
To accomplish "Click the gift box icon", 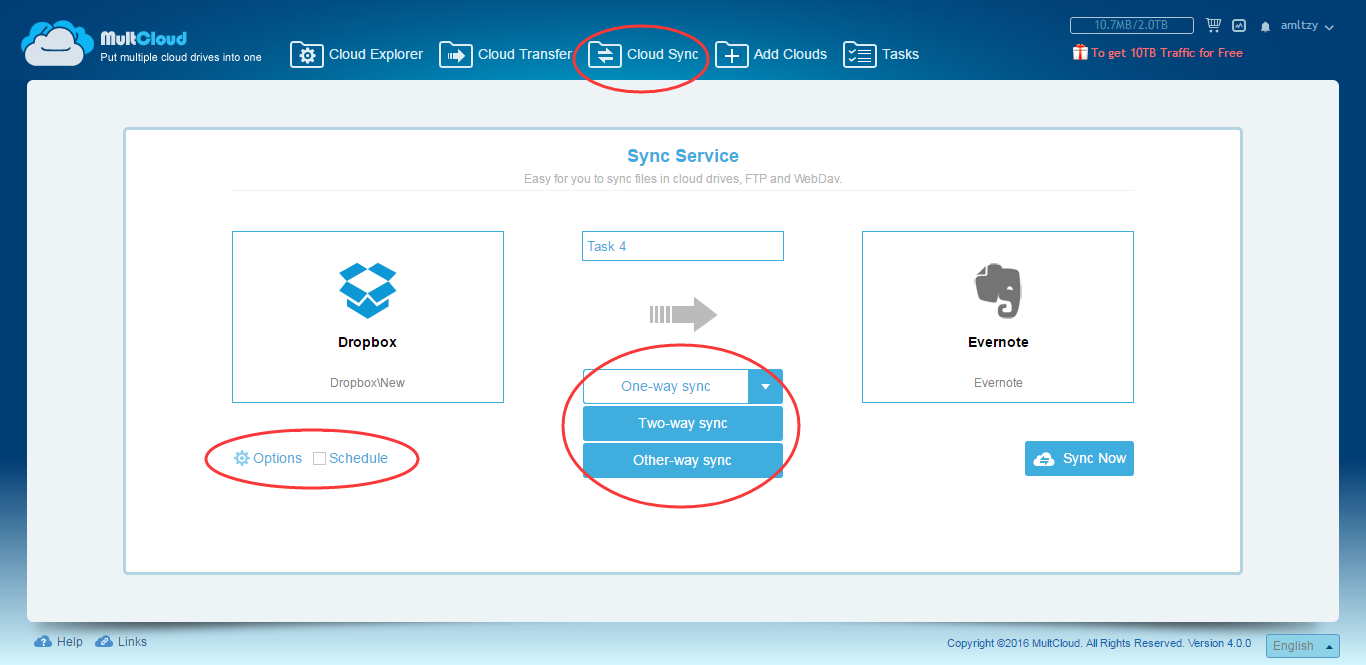I will (x=1080, y=52).
